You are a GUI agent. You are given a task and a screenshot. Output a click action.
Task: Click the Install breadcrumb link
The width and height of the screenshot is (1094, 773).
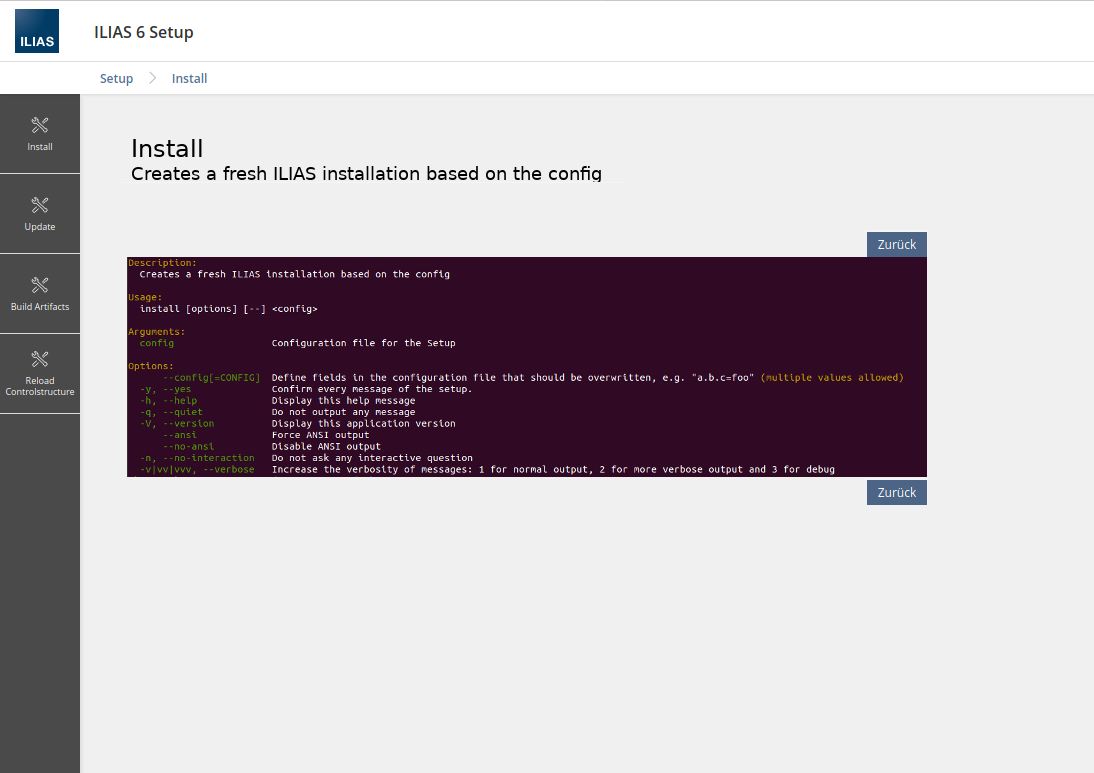pos(189,78)
